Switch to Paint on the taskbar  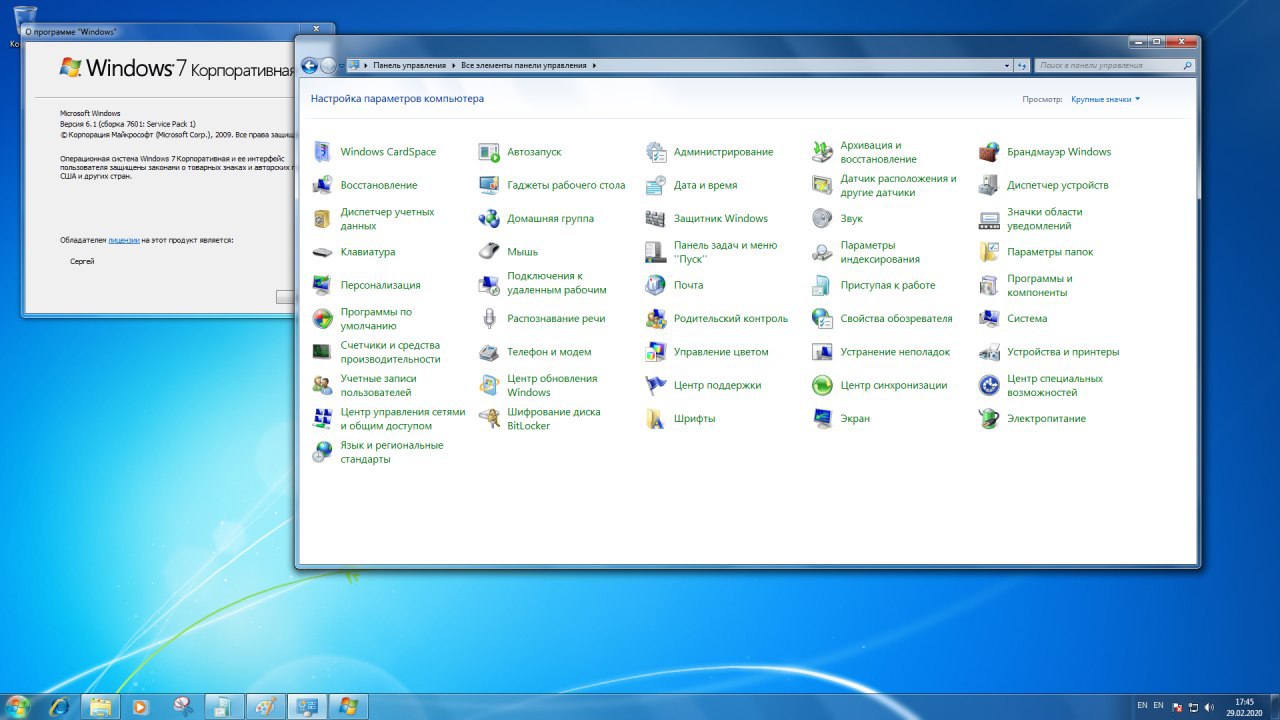pos(265,706)
